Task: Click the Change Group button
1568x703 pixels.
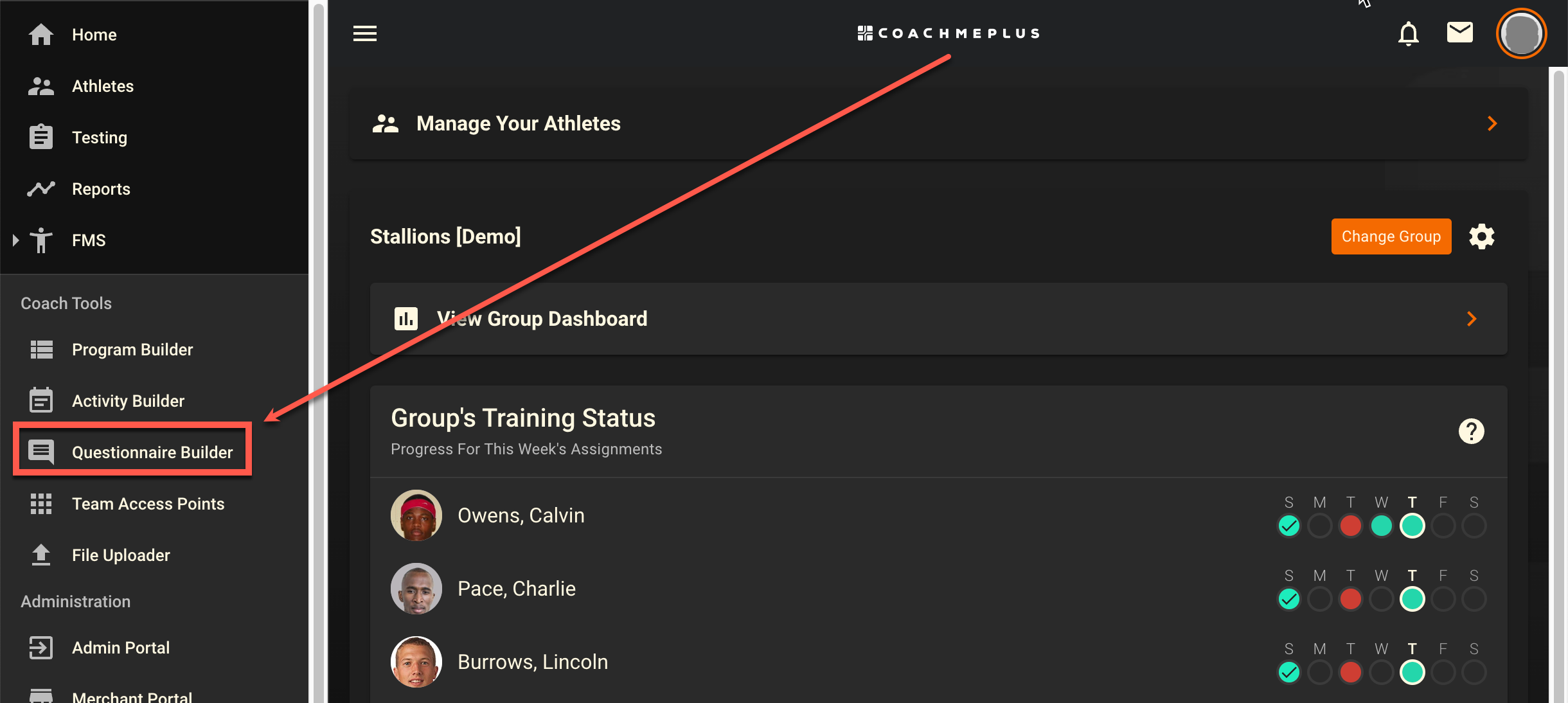Action: pyautogui.click(x=1391, y=236)
